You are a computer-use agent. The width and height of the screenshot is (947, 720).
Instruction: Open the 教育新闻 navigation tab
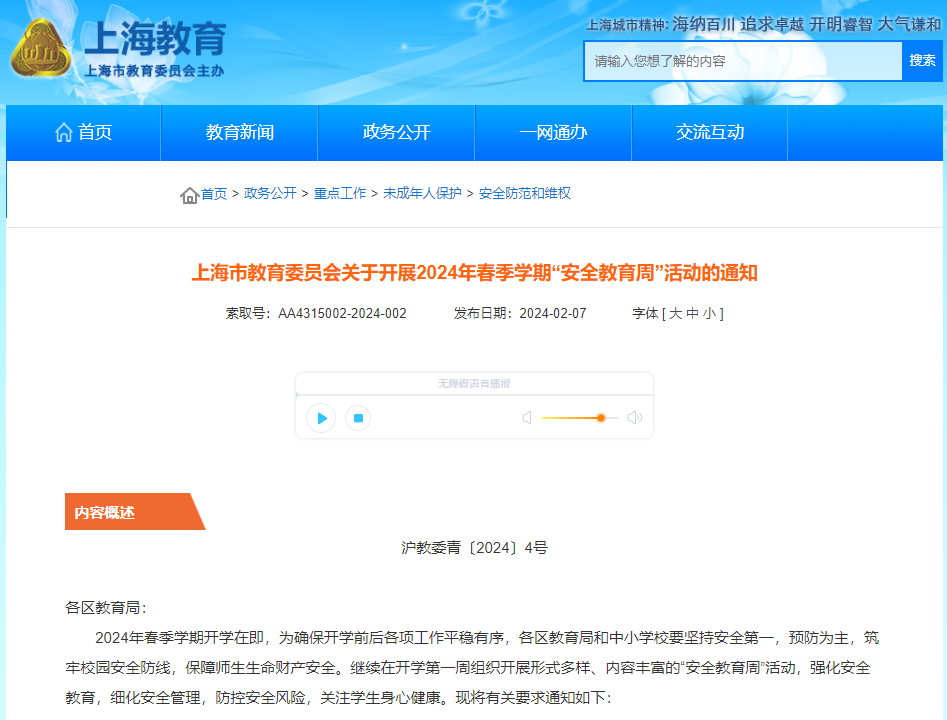tap(240, 133)
